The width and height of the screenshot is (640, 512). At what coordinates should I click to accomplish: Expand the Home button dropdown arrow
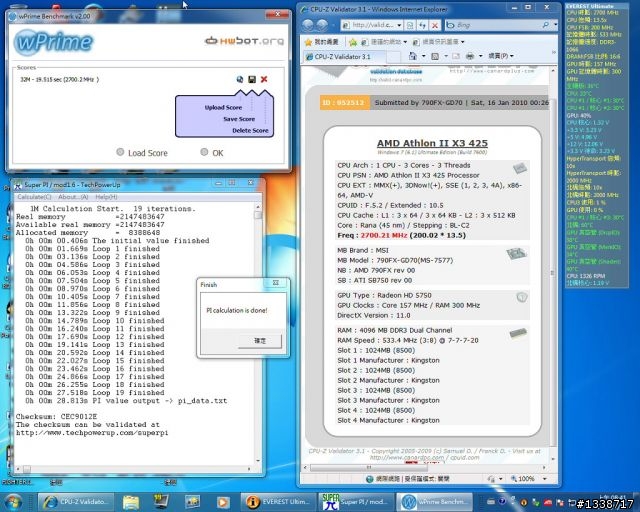(423, 56)
